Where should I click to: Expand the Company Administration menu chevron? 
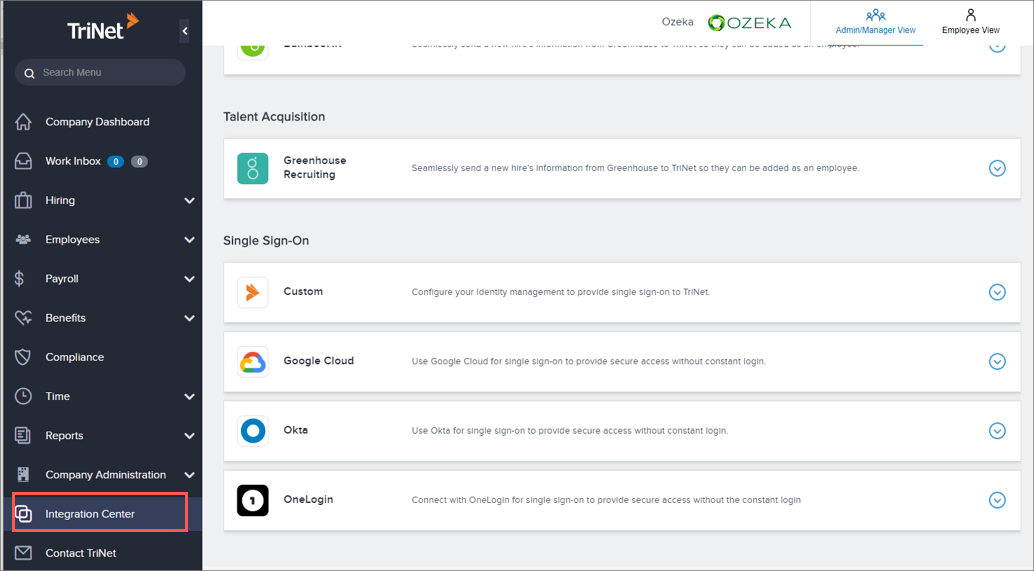click(x=189, y=475)
